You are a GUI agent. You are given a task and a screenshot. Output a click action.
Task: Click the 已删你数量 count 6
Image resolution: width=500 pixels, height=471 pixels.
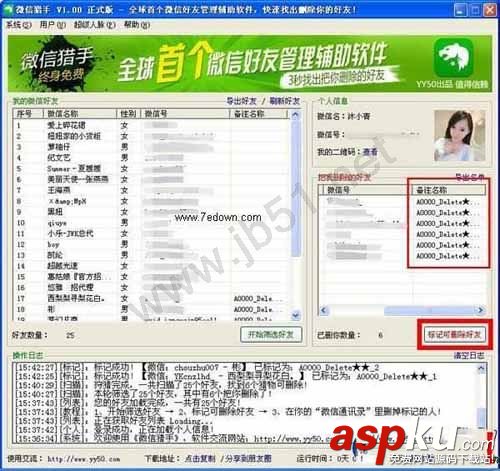(x=380, y=335)
